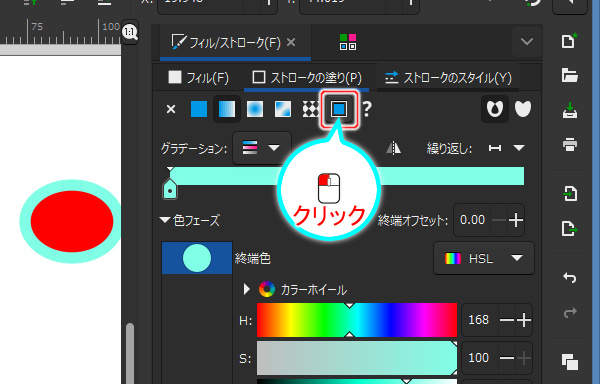
Task: Click the Print icon
Action: pos(569,145)
